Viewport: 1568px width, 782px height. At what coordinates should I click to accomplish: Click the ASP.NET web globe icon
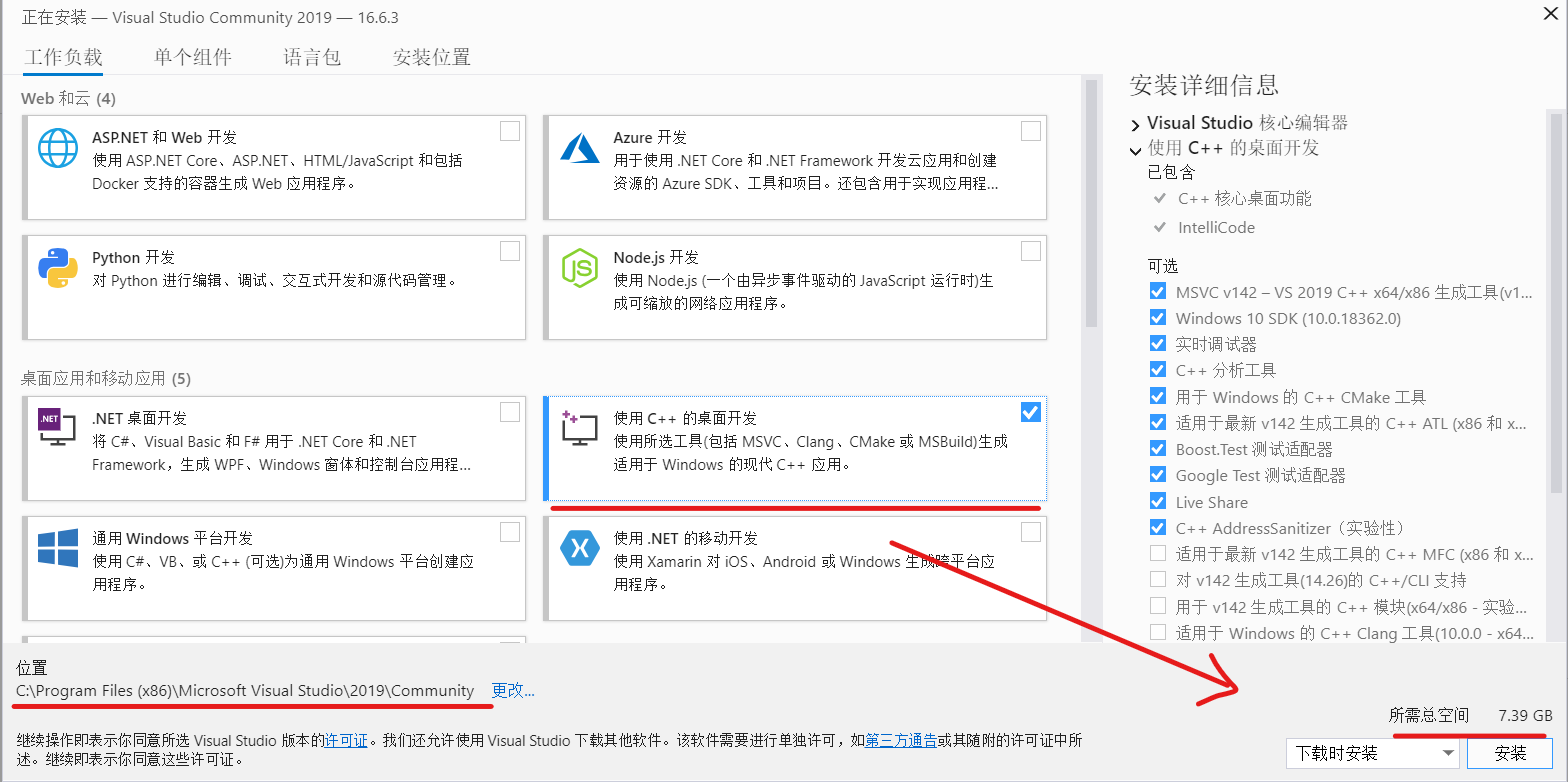point(58,147)
